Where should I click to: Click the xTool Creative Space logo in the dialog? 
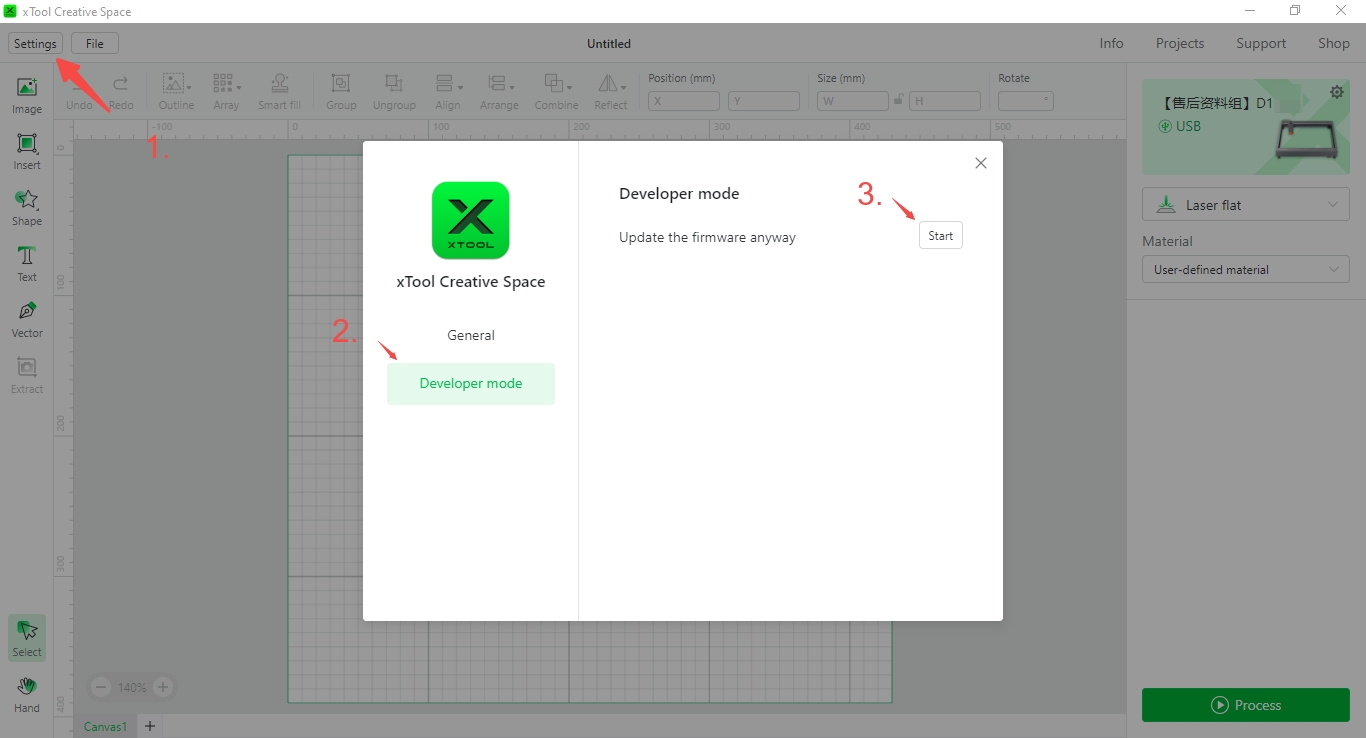pyautogui.click(x=471, y=220)
